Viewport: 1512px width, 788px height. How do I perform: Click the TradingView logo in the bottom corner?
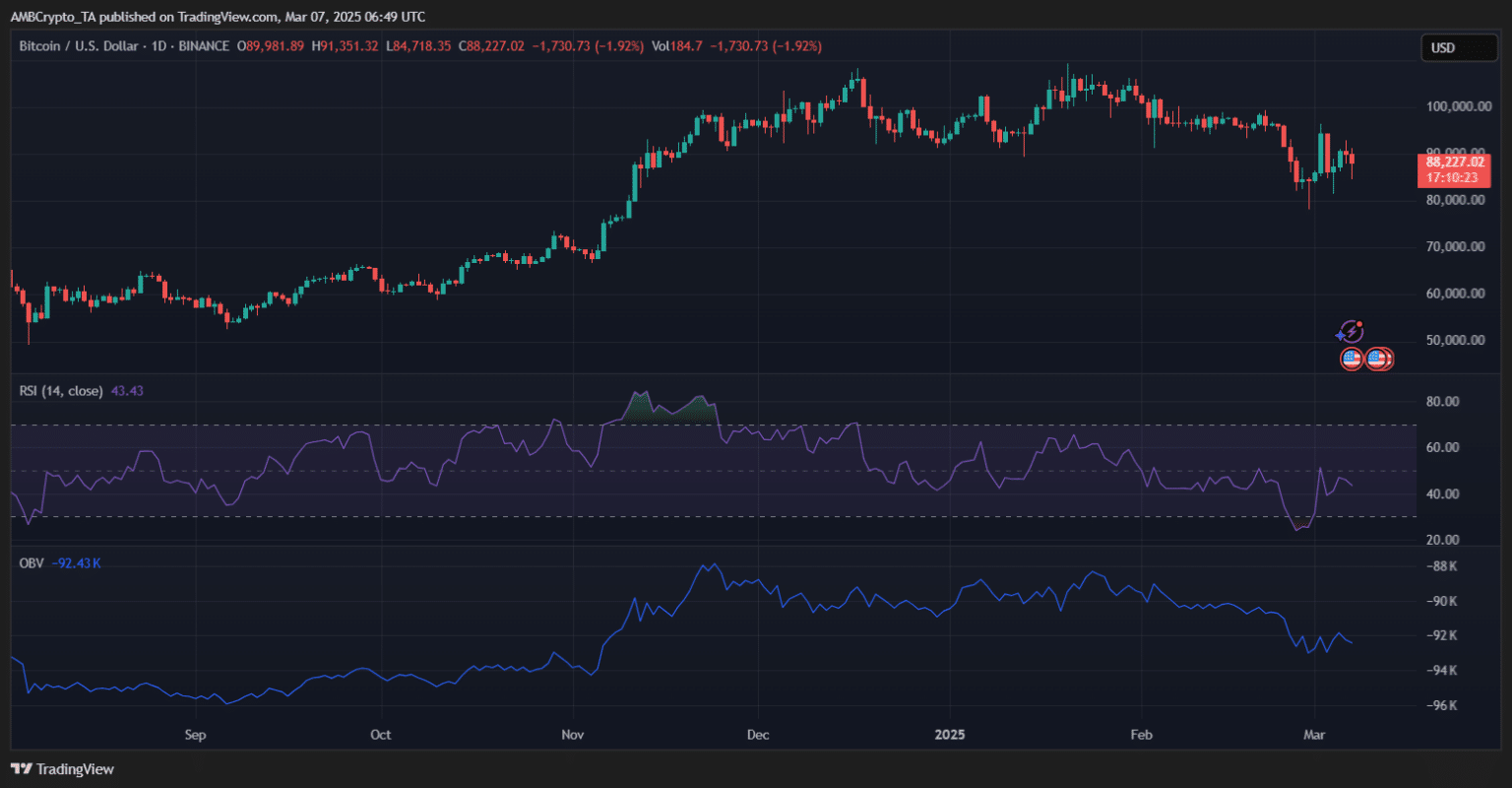62,769
